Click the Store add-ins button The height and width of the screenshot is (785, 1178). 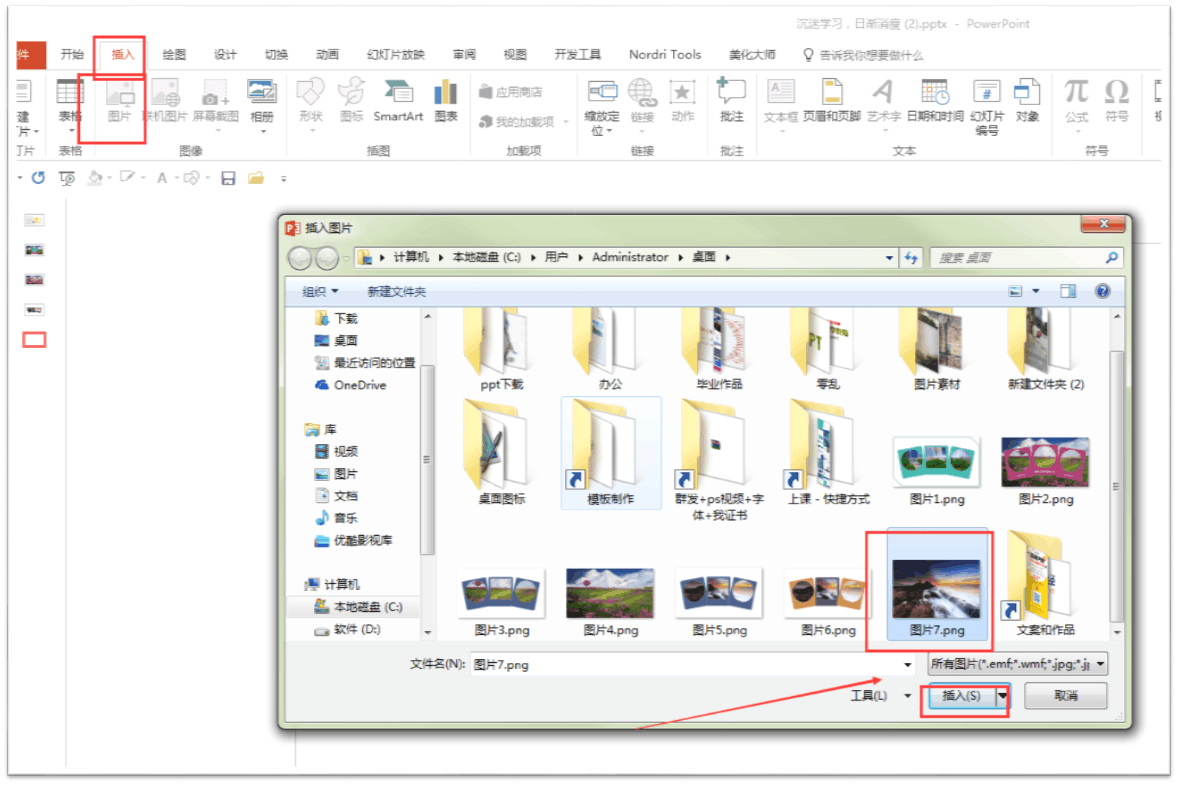510,92
